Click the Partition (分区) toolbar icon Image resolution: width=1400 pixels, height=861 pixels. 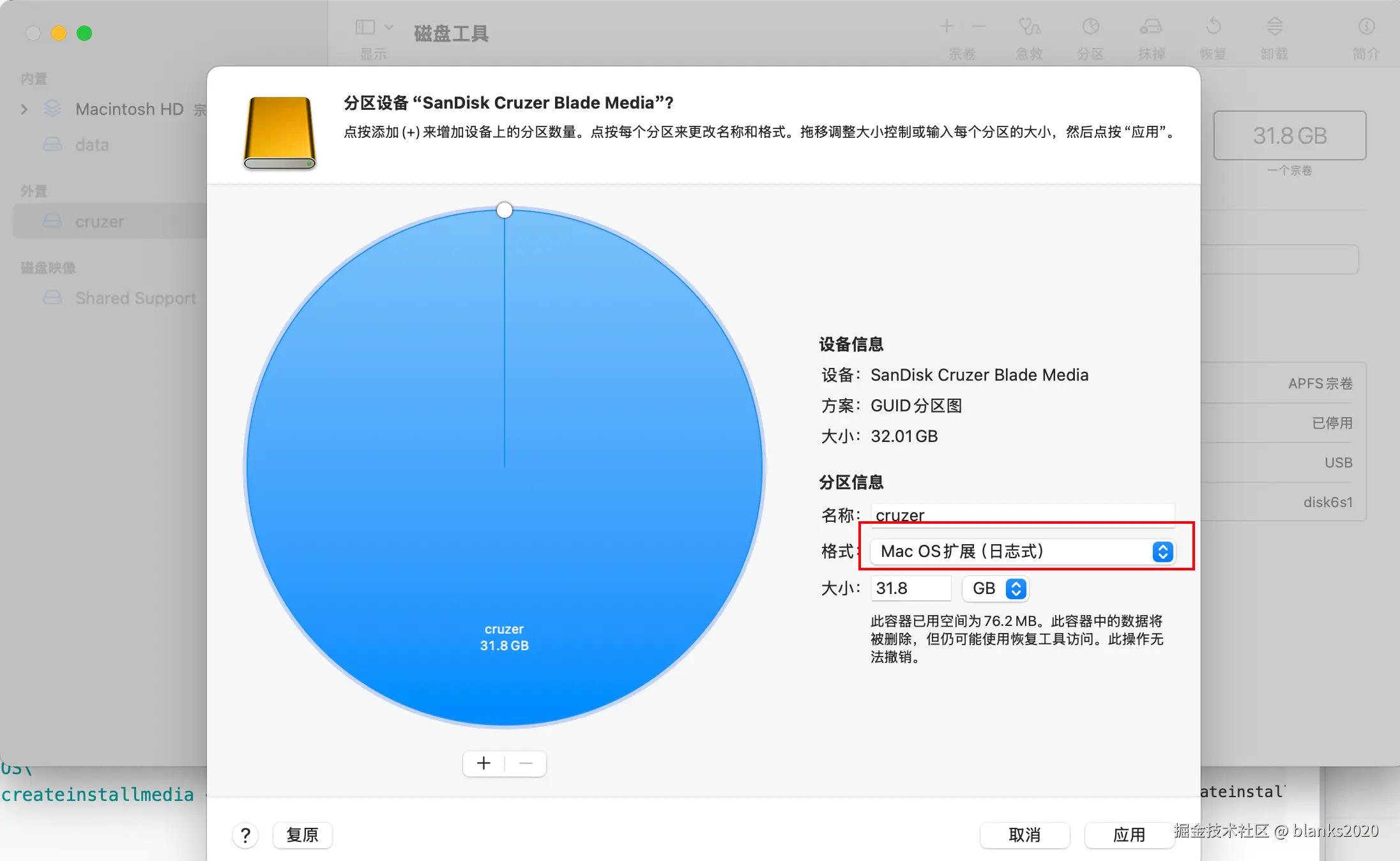(x=1090, y=27)
